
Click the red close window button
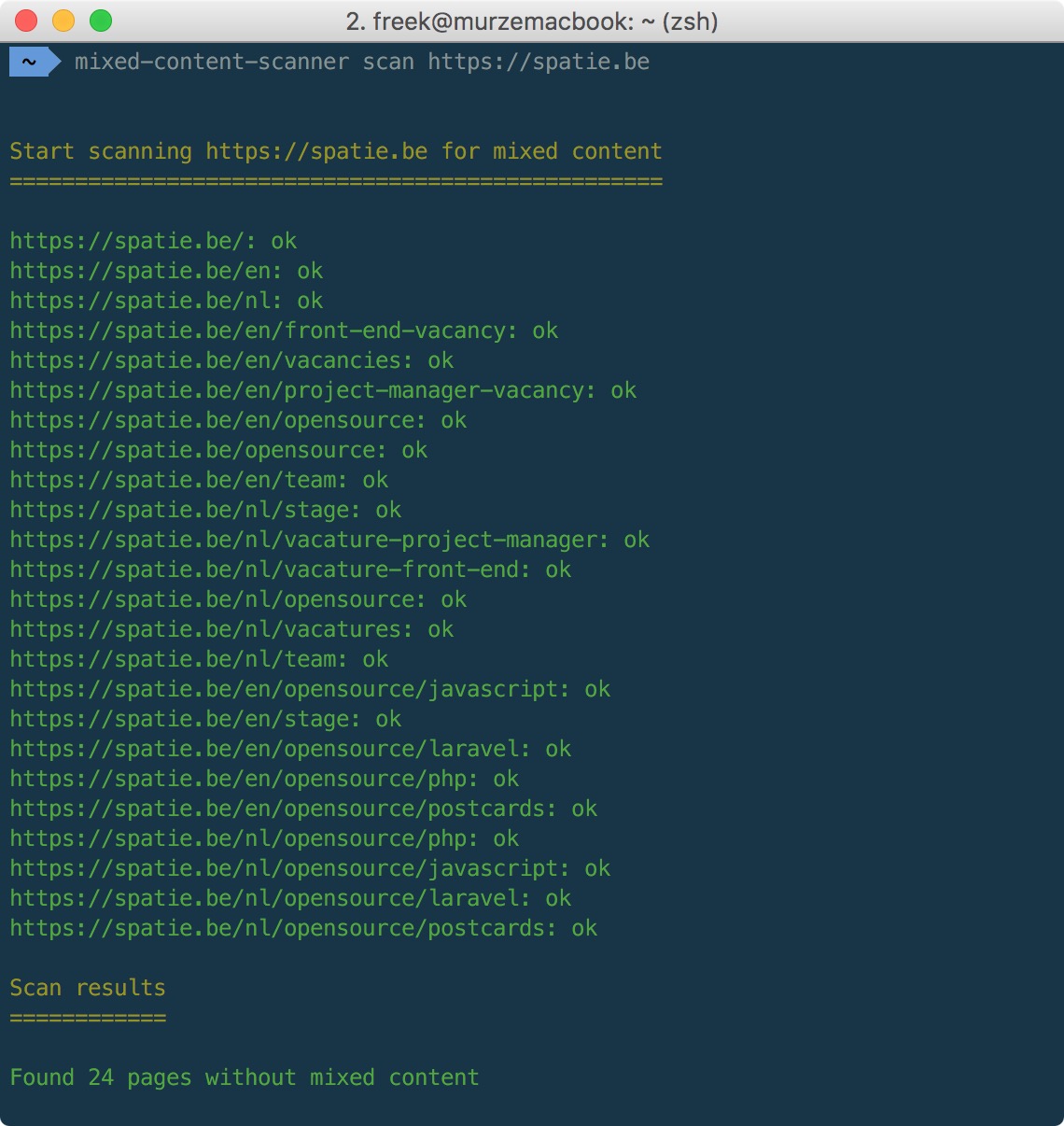26,21
